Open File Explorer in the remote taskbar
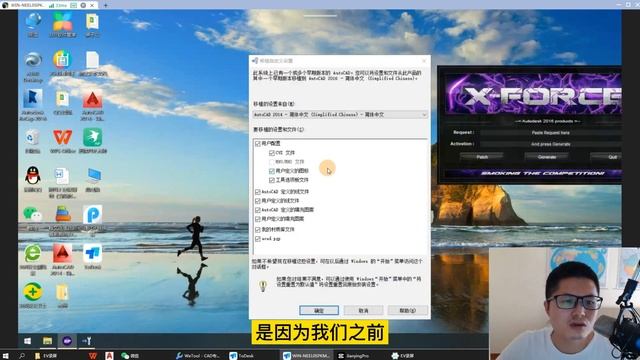This screenshot has width=640, height=360. (47, 341)
